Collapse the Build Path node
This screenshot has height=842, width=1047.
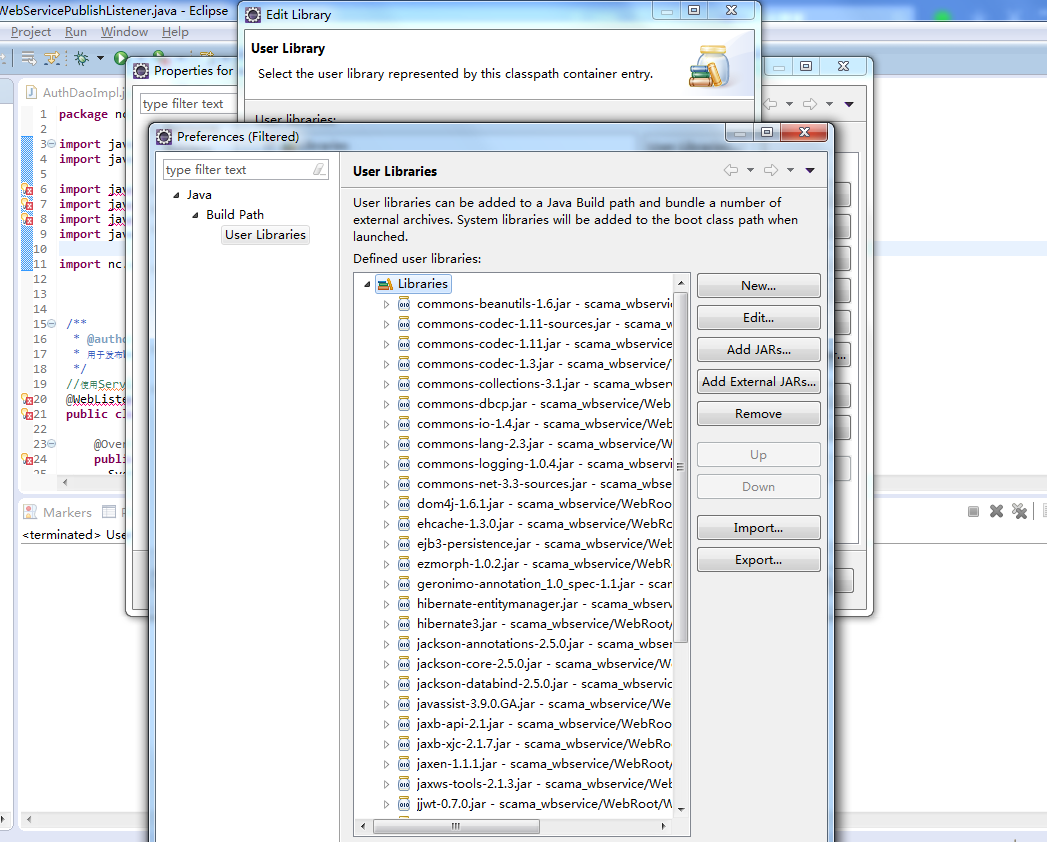(x=196, y=216)
